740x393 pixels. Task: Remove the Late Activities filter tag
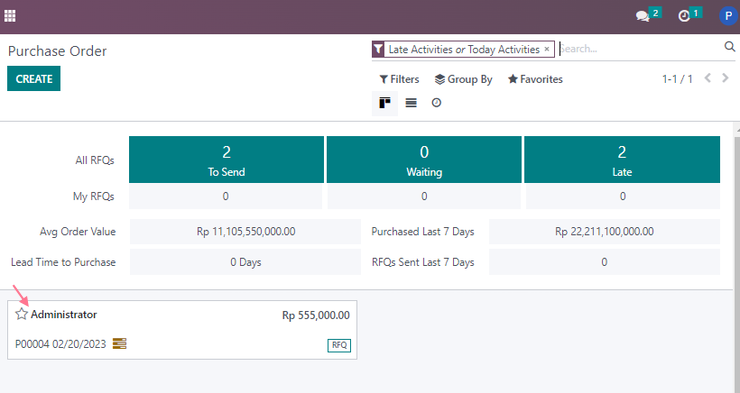click(x=547, y=49)
